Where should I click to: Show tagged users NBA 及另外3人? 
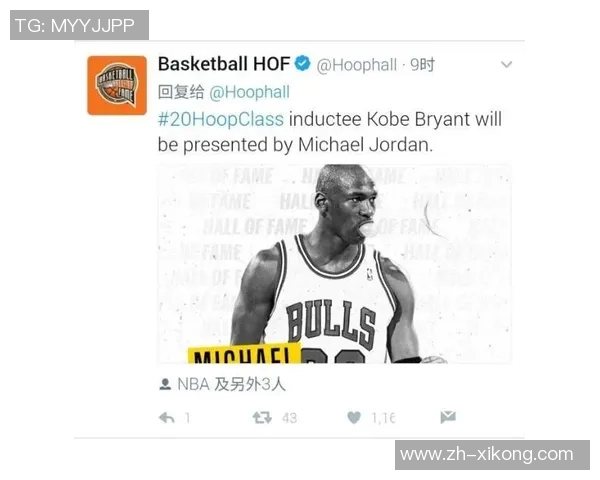click(232, 384)
